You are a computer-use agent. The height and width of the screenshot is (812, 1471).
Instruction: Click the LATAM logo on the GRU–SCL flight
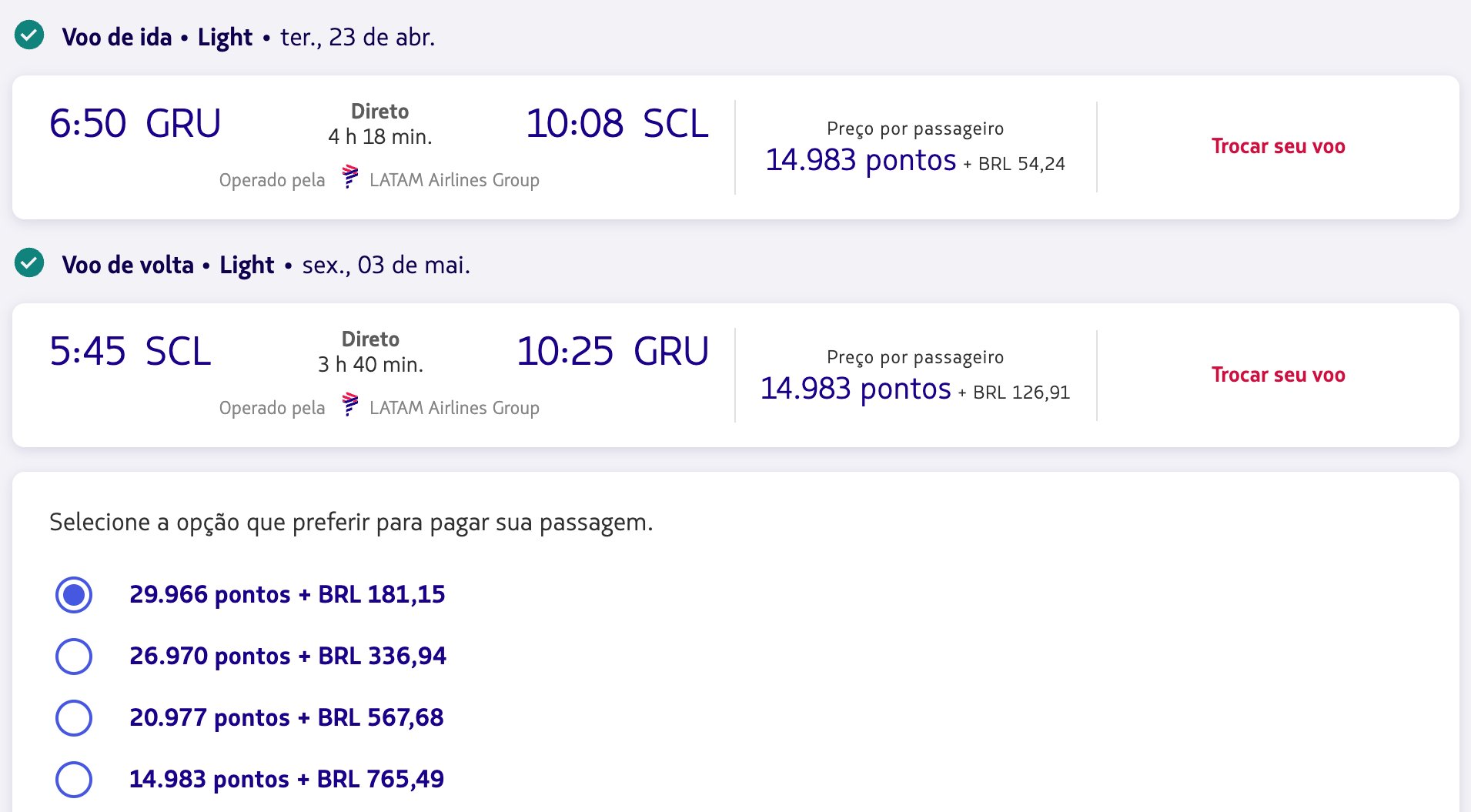coord(350,176)
